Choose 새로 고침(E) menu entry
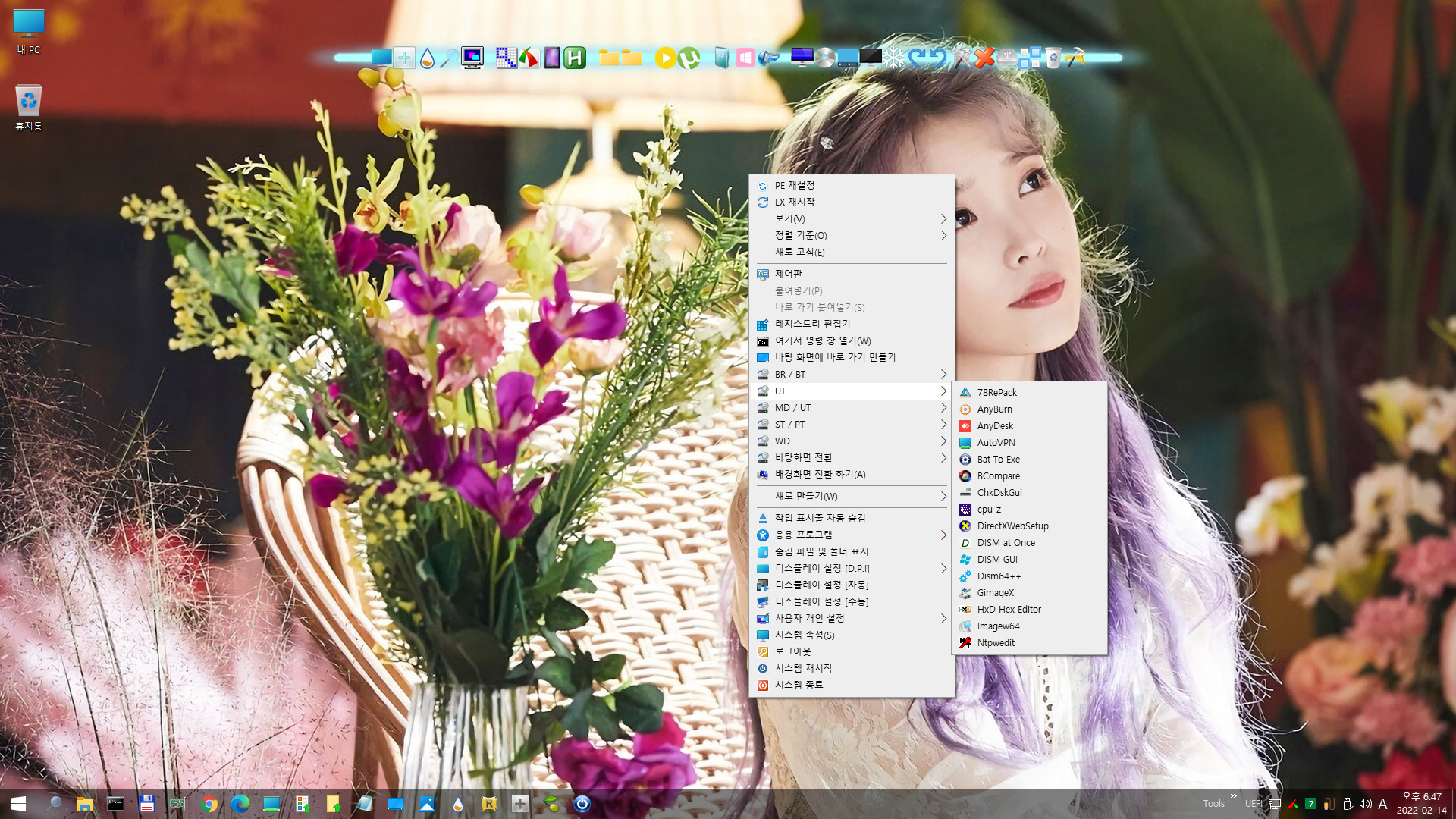 click(852, 252)
